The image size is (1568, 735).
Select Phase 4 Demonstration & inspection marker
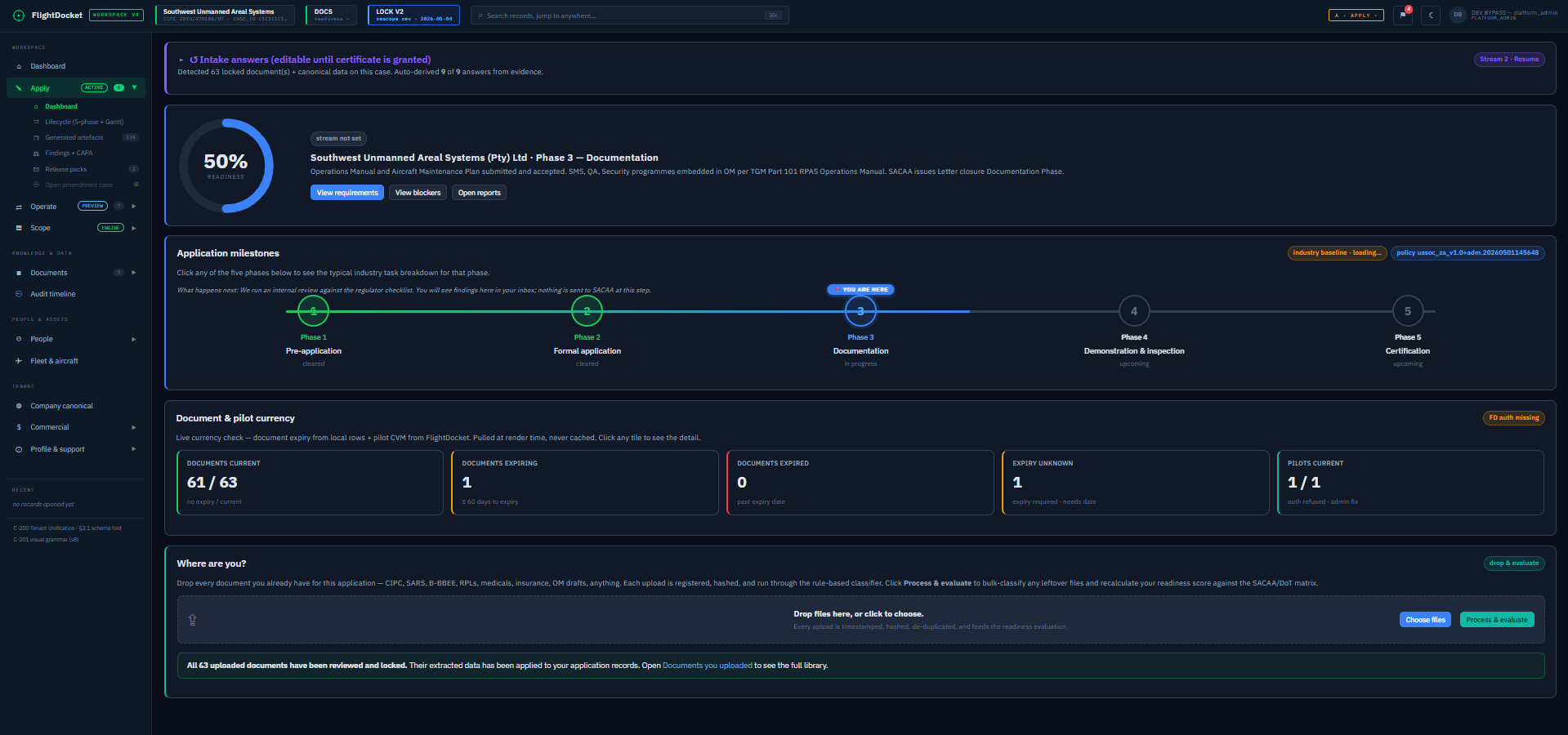[x=1134, y=311]
